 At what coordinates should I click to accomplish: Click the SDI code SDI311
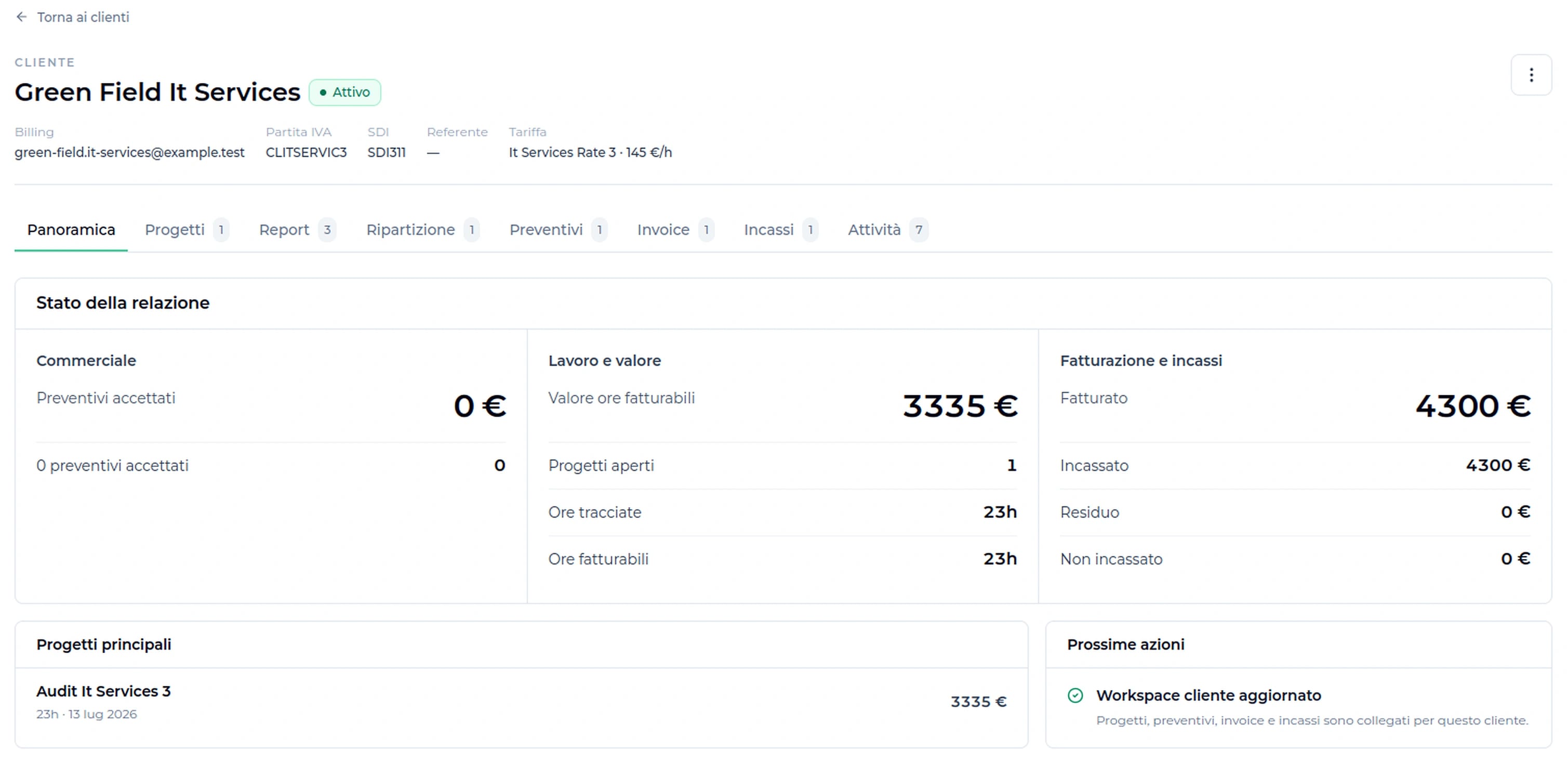[x=387, y=152]
